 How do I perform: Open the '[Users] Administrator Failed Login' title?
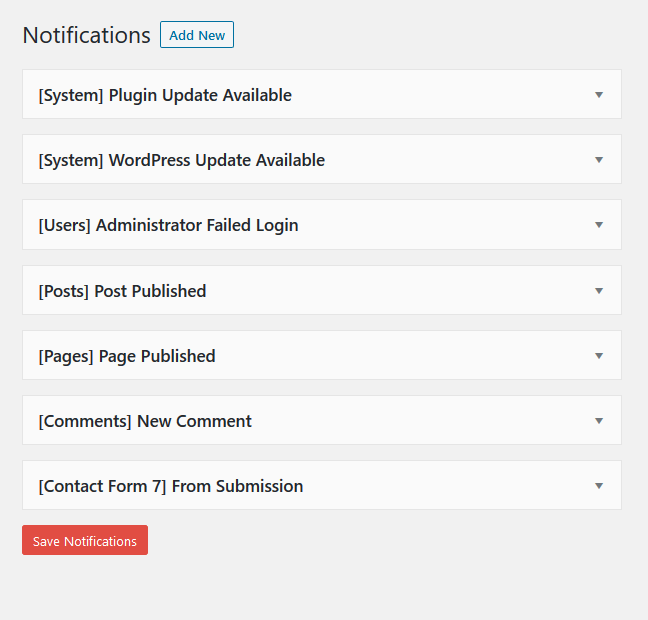point(168,225)
